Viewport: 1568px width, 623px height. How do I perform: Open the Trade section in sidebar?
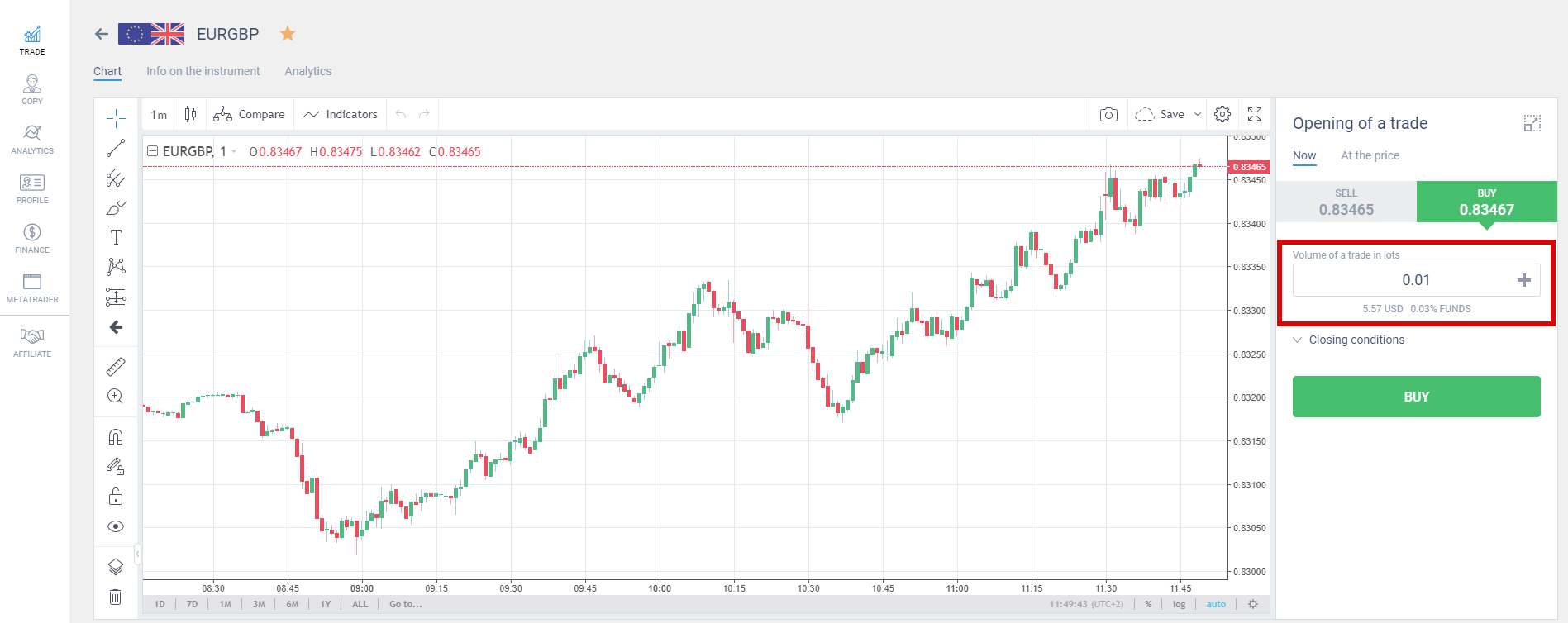point(32,40)
